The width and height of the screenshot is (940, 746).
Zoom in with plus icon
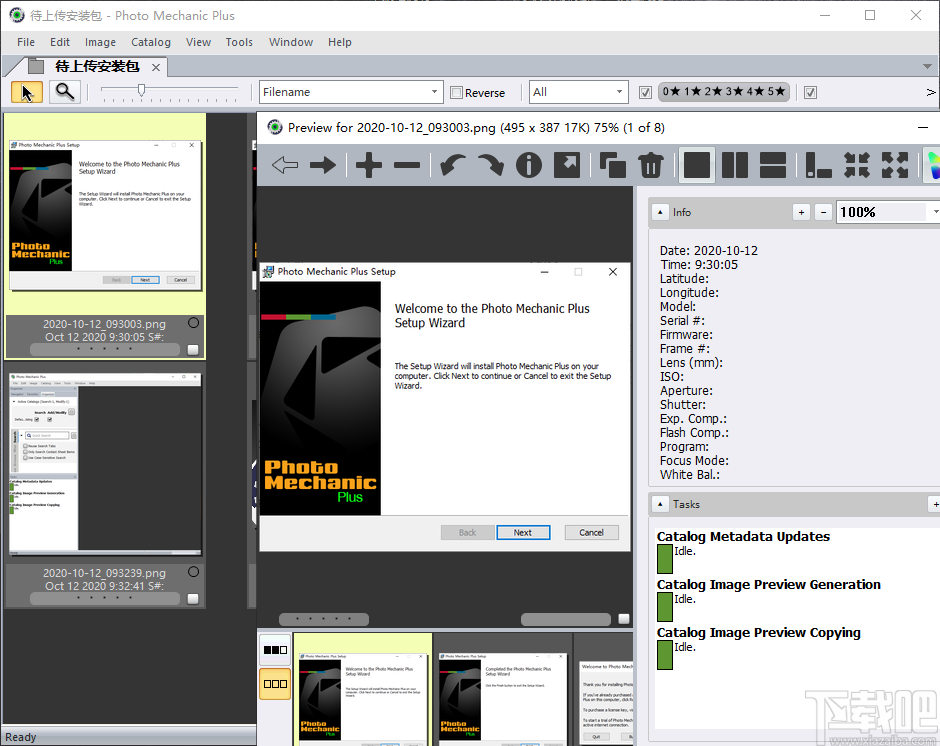(x=369, y=165)
